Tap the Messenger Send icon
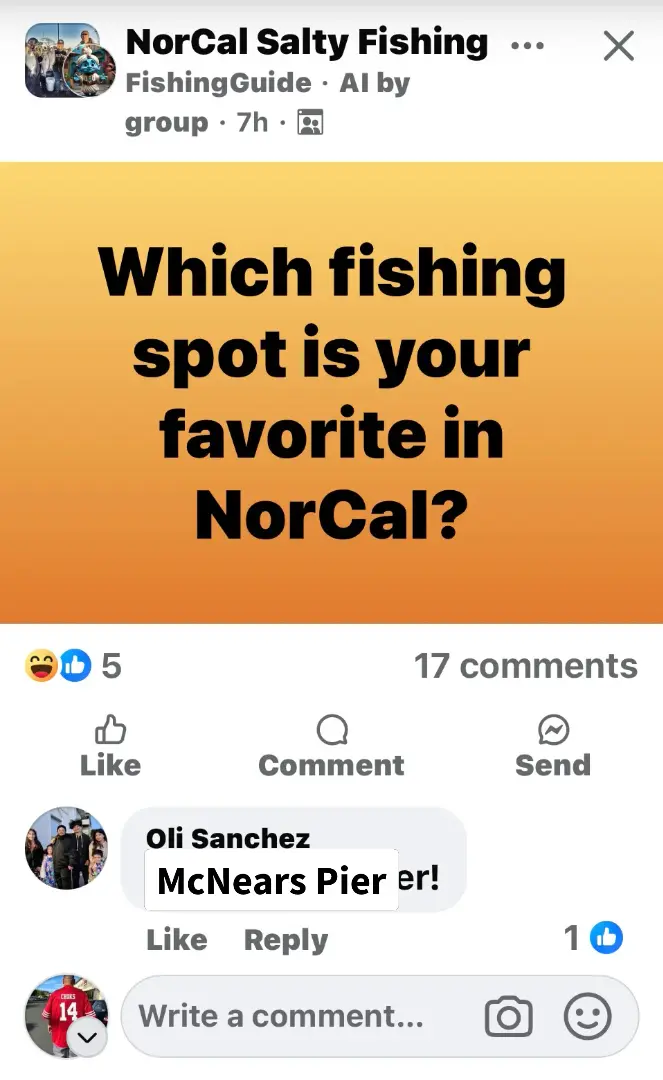The height and width of the screenshot is (1080, 663). point(553,730)
